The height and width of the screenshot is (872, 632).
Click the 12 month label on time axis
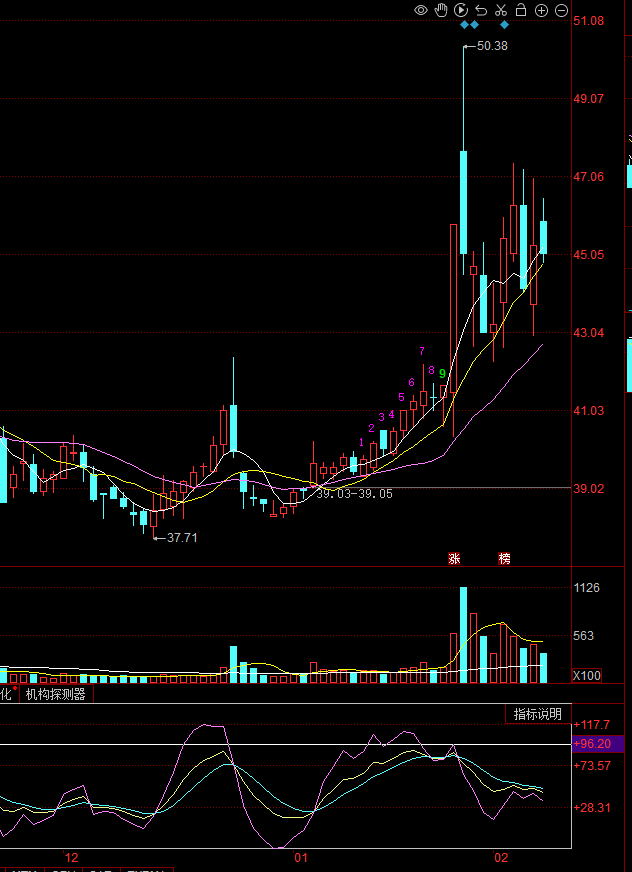click(71, 858)
